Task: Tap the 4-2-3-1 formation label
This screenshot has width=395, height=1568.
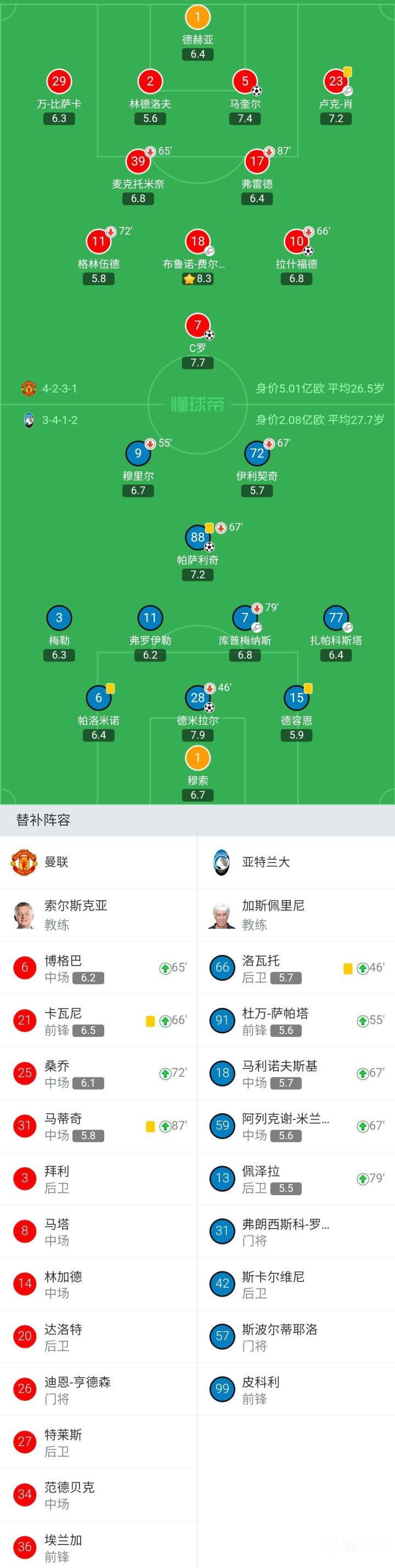Action: [x=59, y=388]
